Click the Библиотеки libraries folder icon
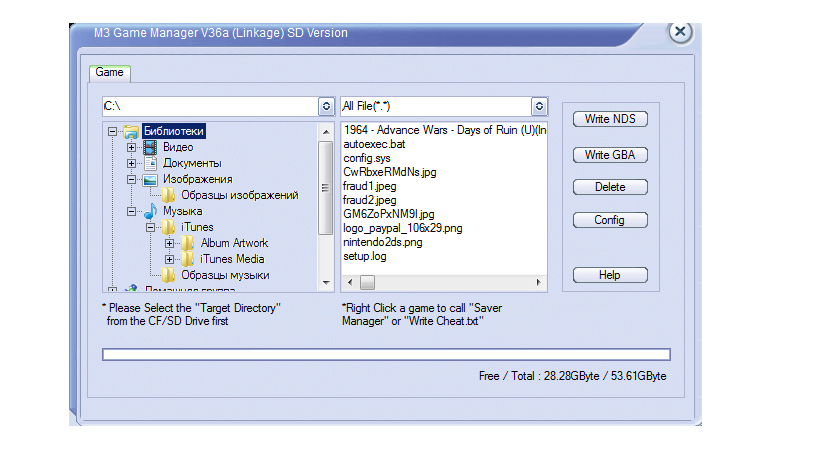The image size is (816, 460). point(131,131)
